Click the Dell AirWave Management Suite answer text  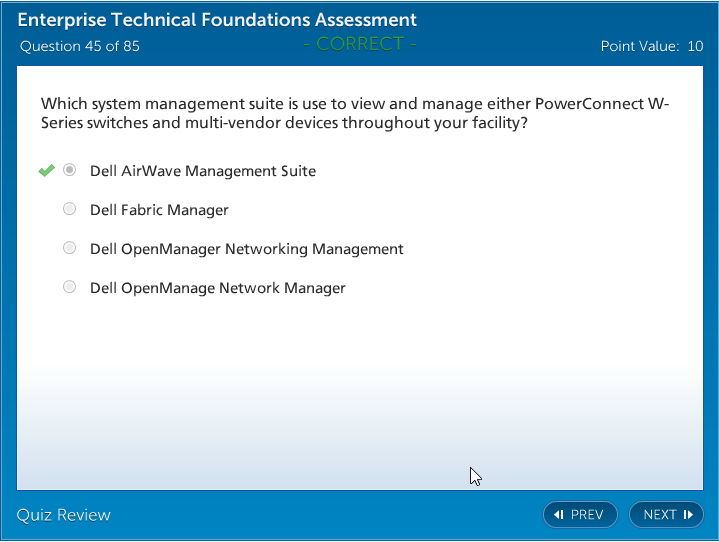pyautogui.click(x=203, y=171)
